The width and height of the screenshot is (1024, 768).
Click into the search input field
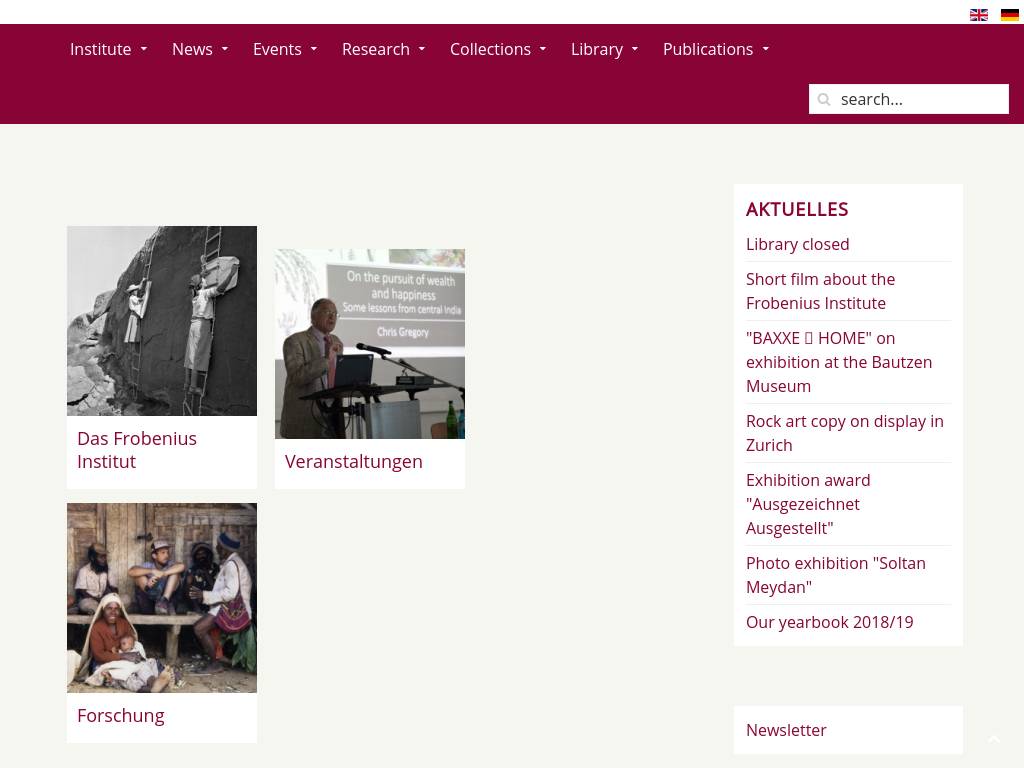908,99
